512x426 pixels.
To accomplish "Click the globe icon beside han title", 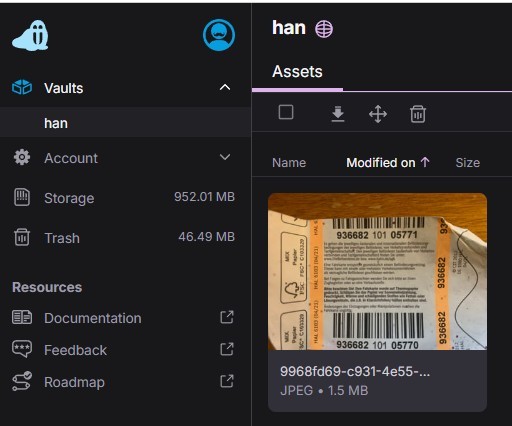I will click(x=324, y=28).
